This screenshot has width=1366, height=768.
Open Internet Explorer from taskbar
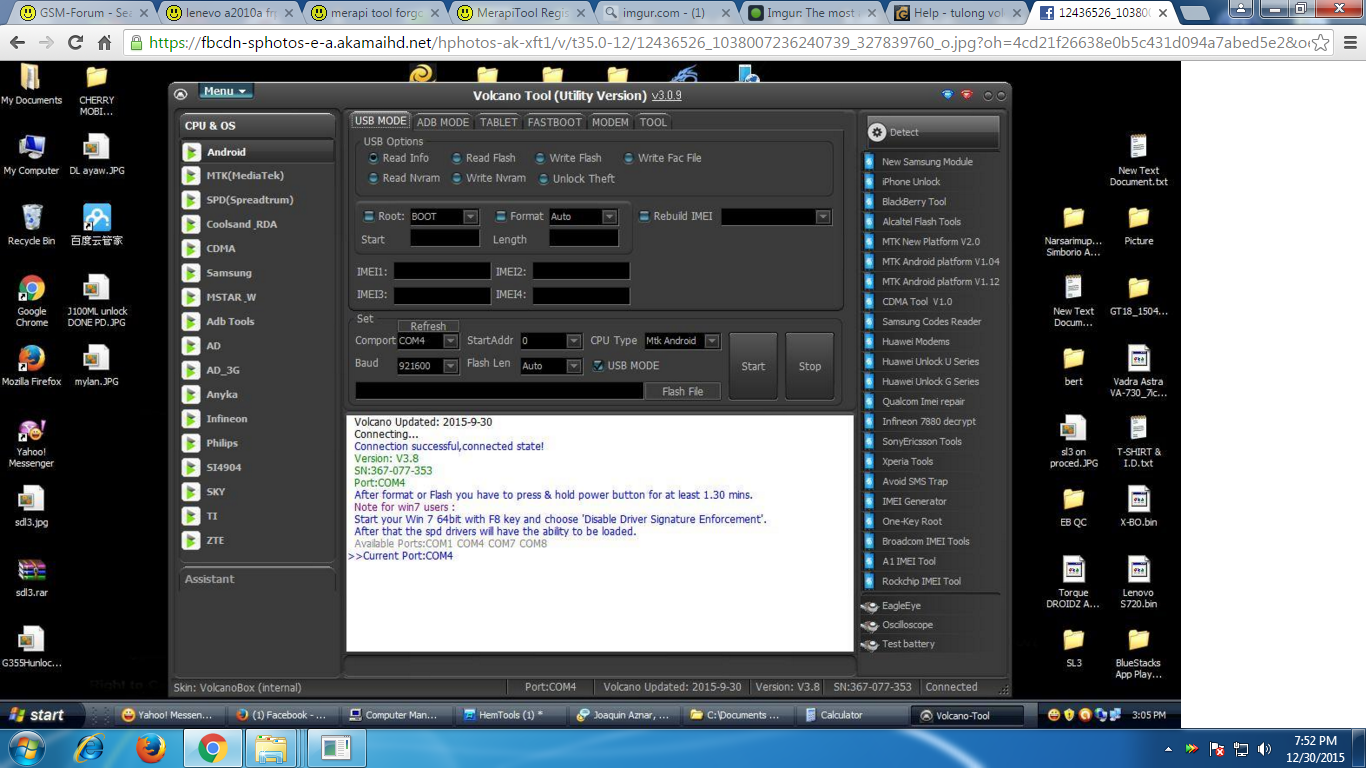[x=90, y=748]
